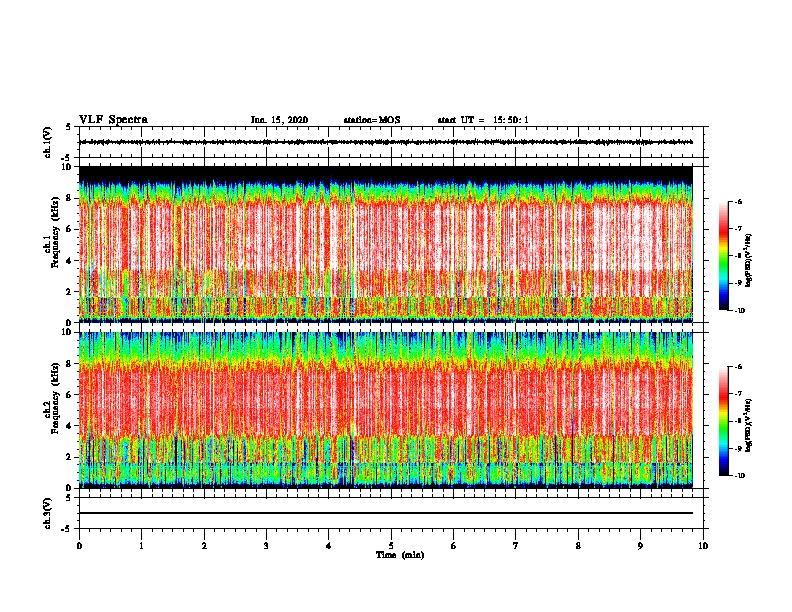Click the ch.1 "Frequency (kHz)" axis label
The height and width of the screenshot is (612, 792).
click(x=55, y=232)
